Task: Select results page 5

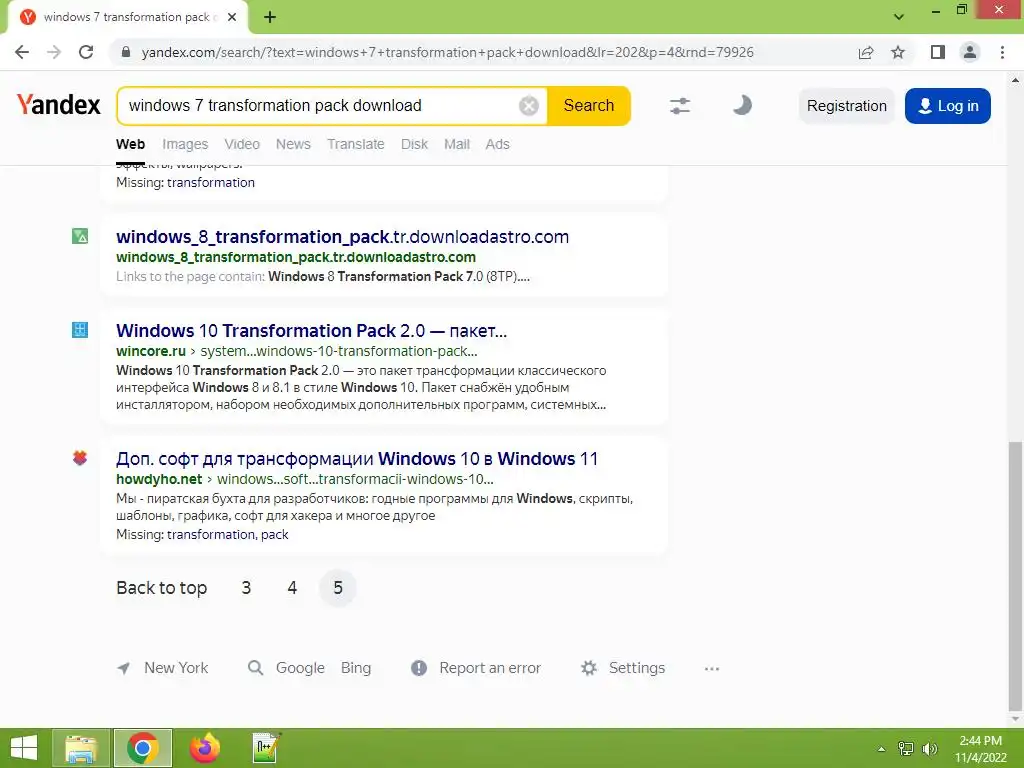Action: coord(338,588)
